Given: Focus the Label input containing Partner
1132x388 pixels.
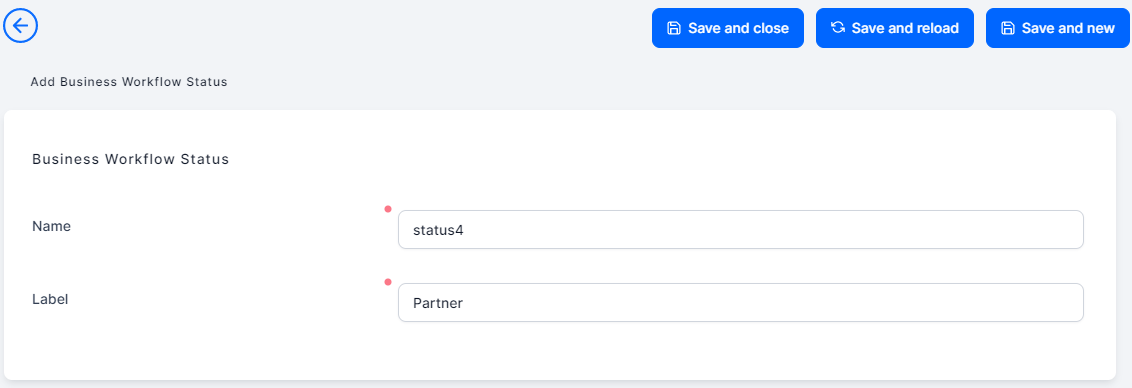Looking at the screenshot, I should 741,303.
